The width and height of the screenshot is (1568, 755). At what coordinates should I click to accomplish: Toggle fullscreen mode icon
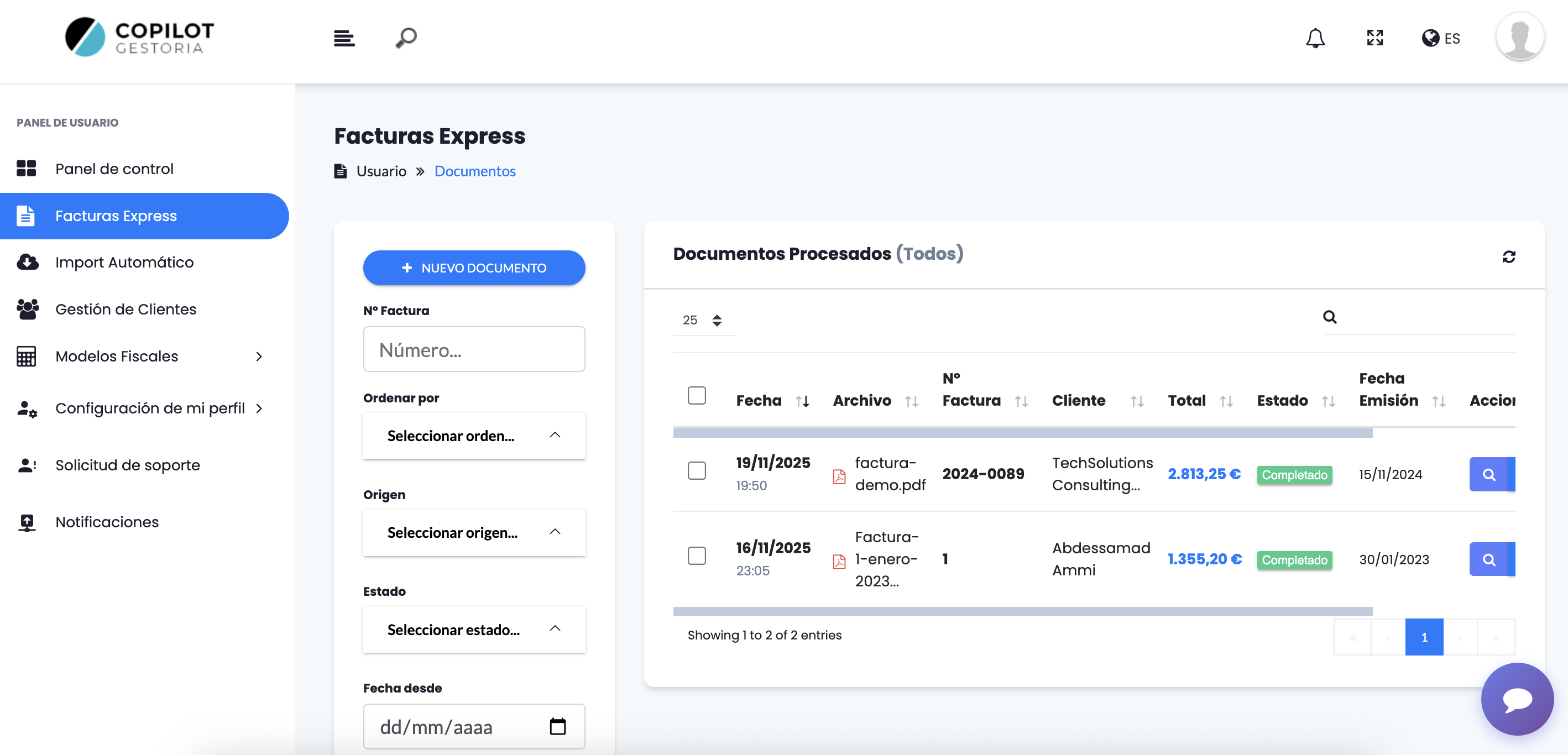click(x=1374, y=38)
